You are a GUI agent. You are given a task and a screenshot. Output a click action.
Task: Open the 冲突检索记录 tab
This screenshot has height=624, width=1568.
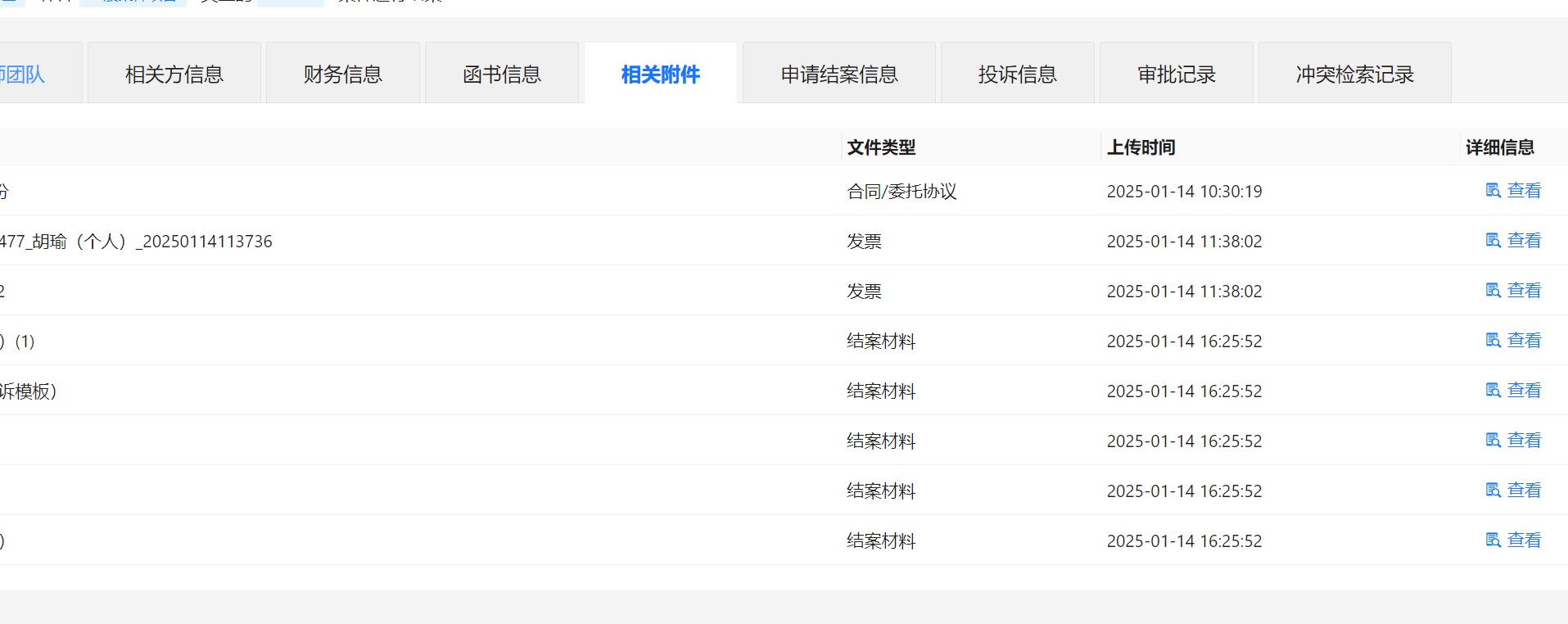point(1354,75)
